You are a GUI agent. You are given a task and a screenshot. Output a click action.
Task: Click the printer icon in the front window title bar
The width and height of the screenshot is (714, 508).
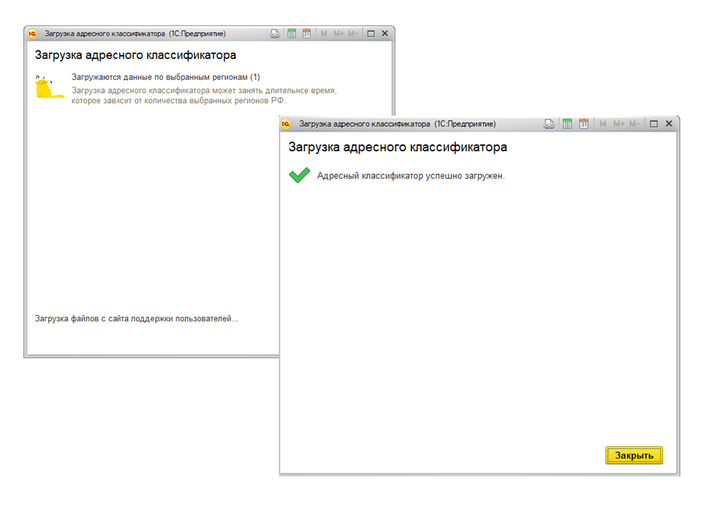(x=549, y=124)
